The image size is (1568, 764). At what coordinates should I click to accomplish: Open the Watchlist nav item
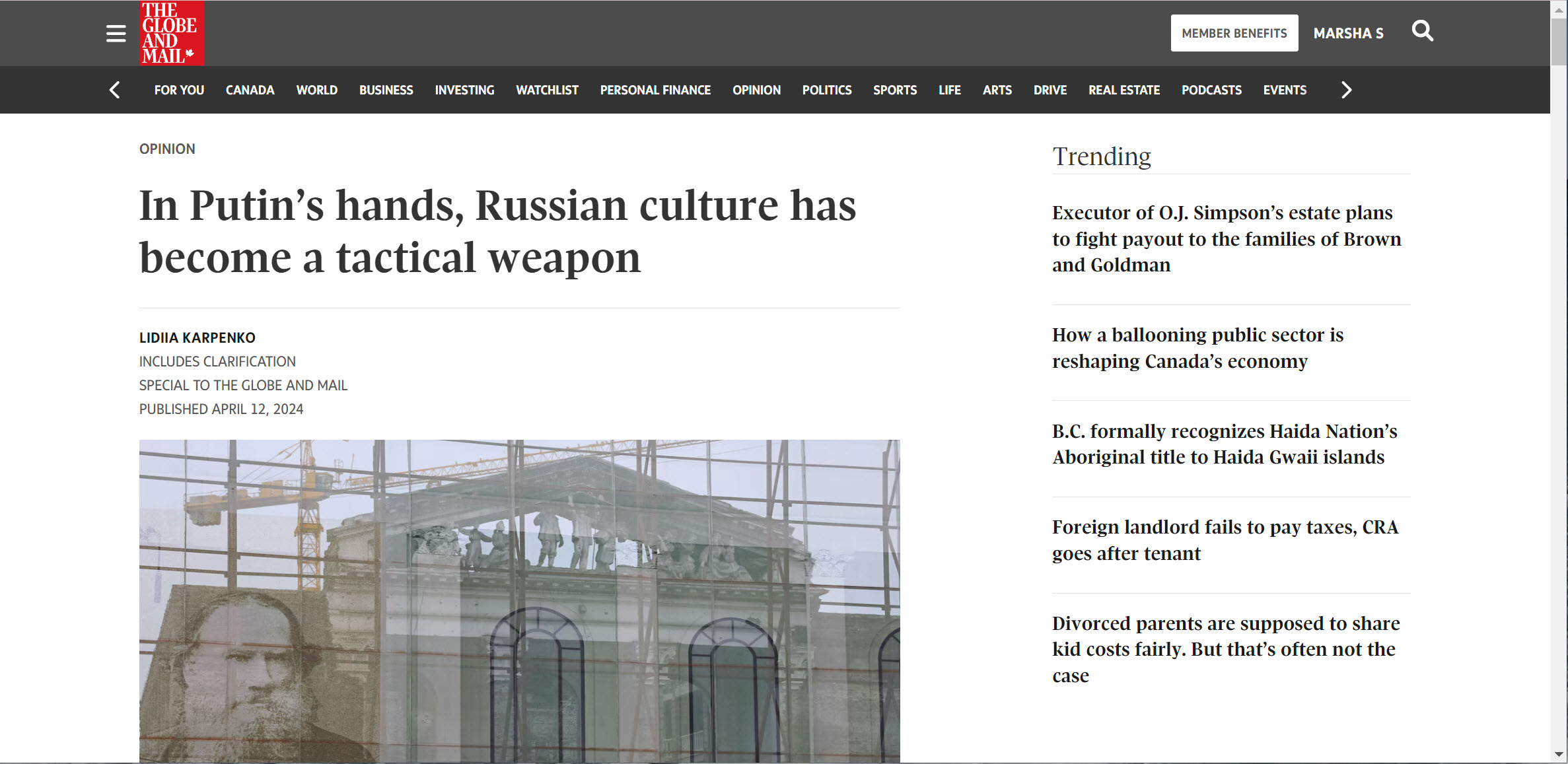click(x=547, y=90)
